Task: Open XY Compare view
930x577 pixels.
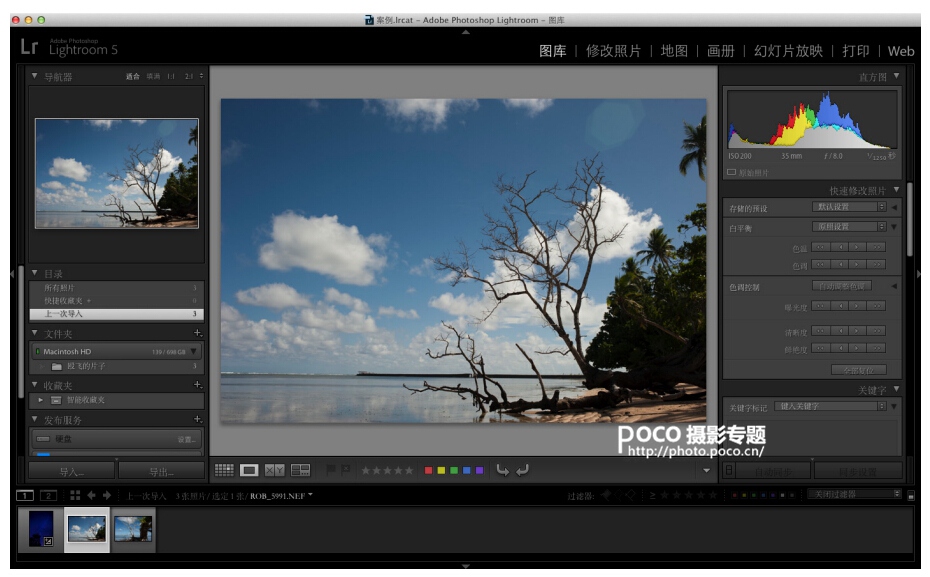Action: [274, 470]
